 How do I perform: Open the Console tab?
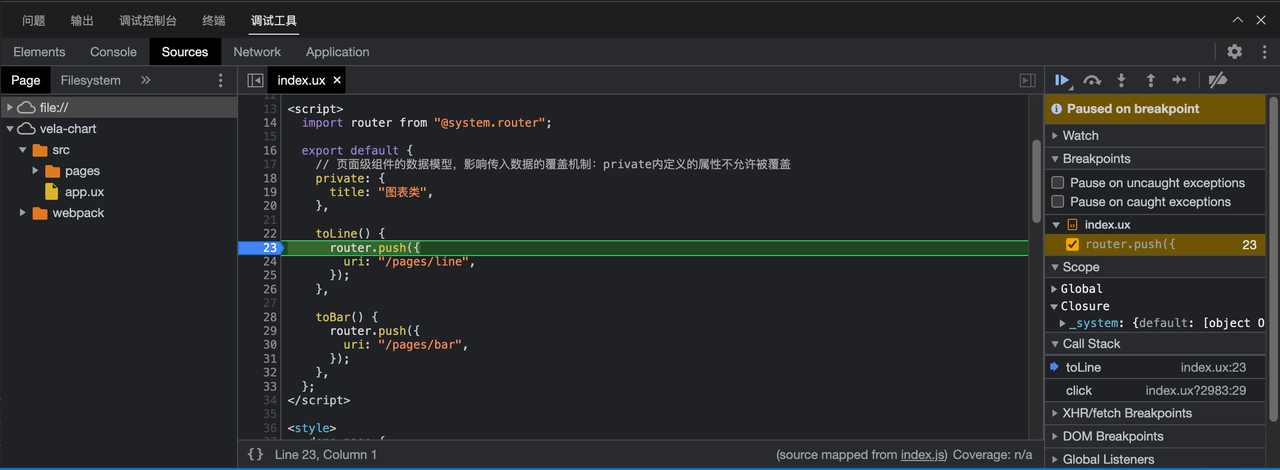click(x=113, y=52)
